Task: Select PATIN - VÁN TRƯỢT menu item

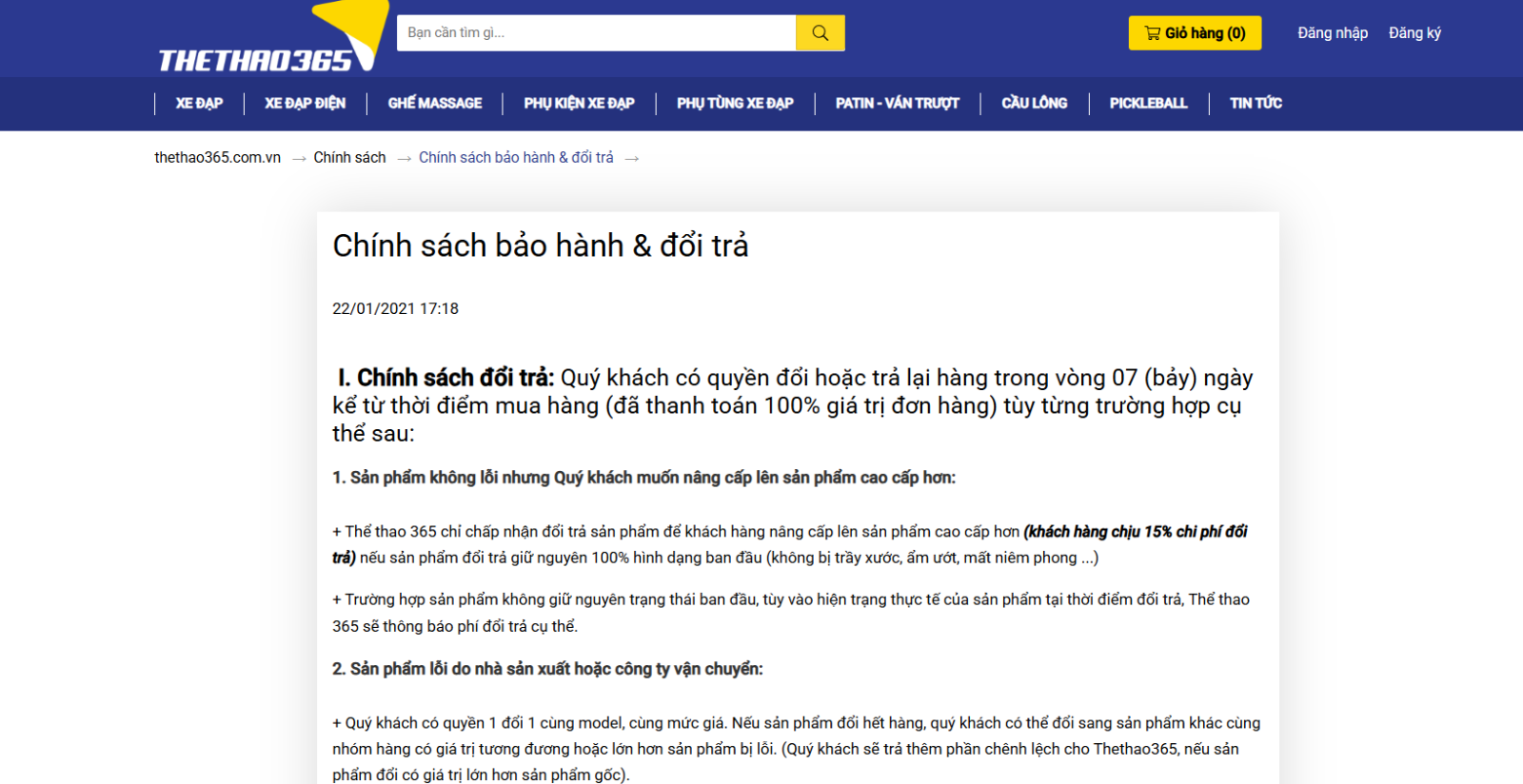Action: click(897, 103)
